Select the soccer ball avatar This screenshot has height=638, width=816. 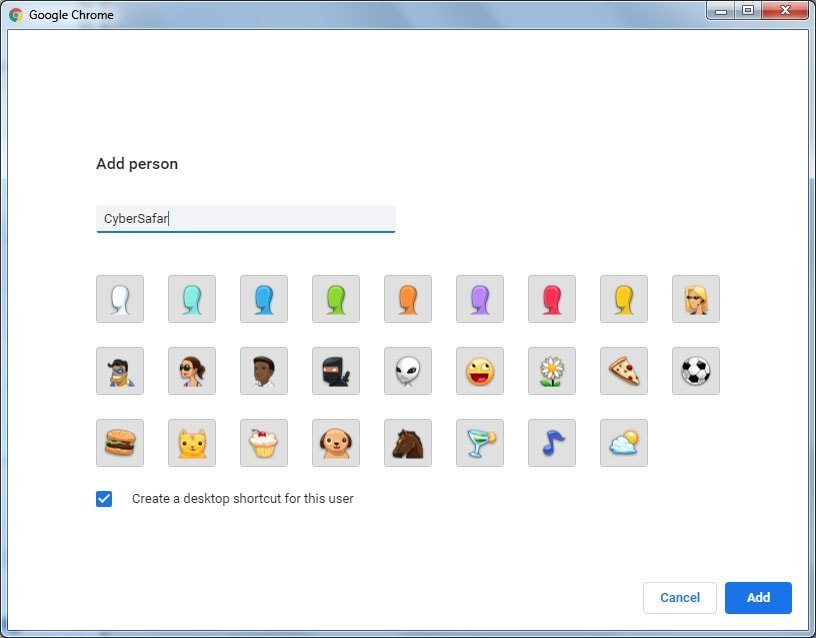click(696, 371)
